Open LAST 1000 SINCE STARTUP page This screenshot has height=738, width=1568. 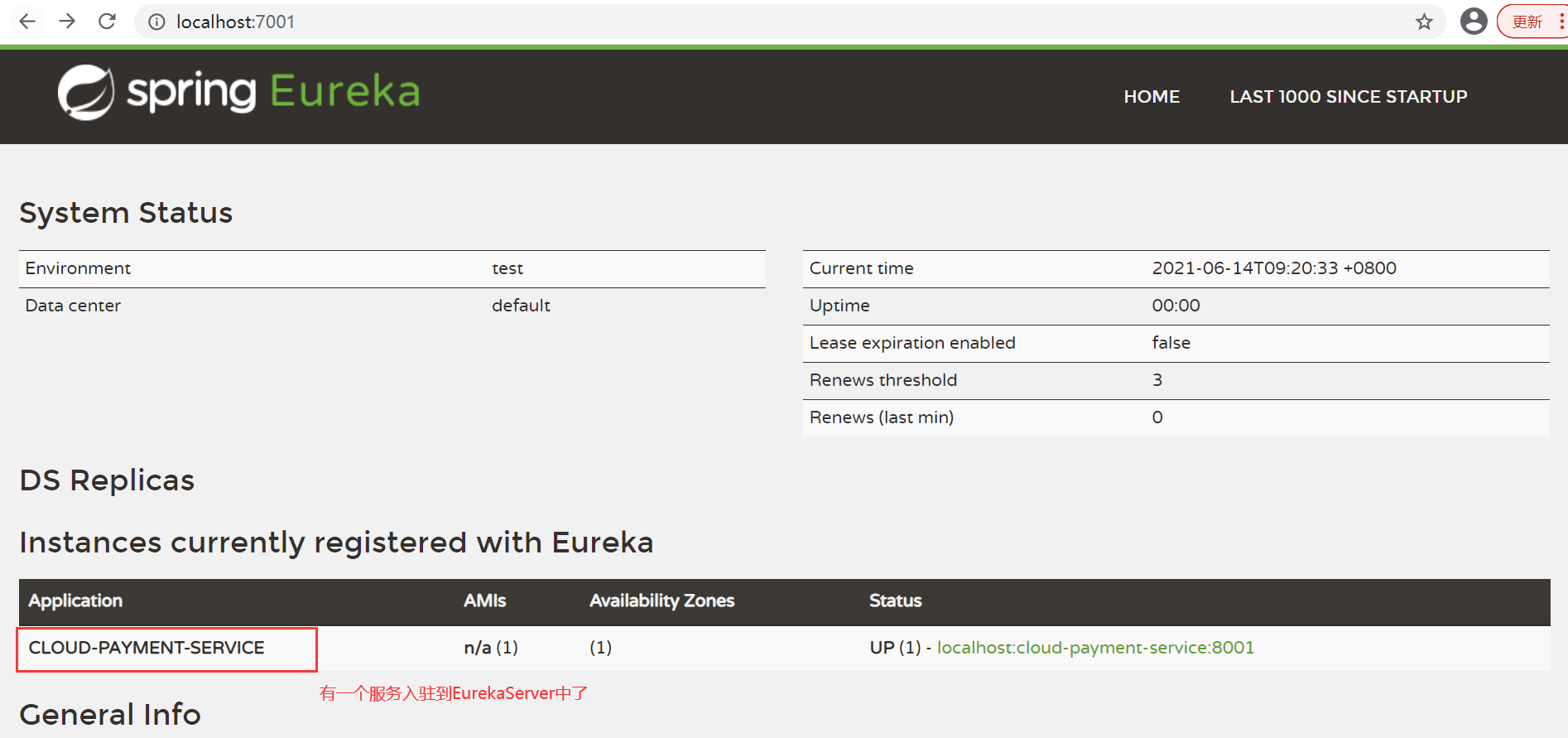pyautogui.click(x=1348, y=97)
